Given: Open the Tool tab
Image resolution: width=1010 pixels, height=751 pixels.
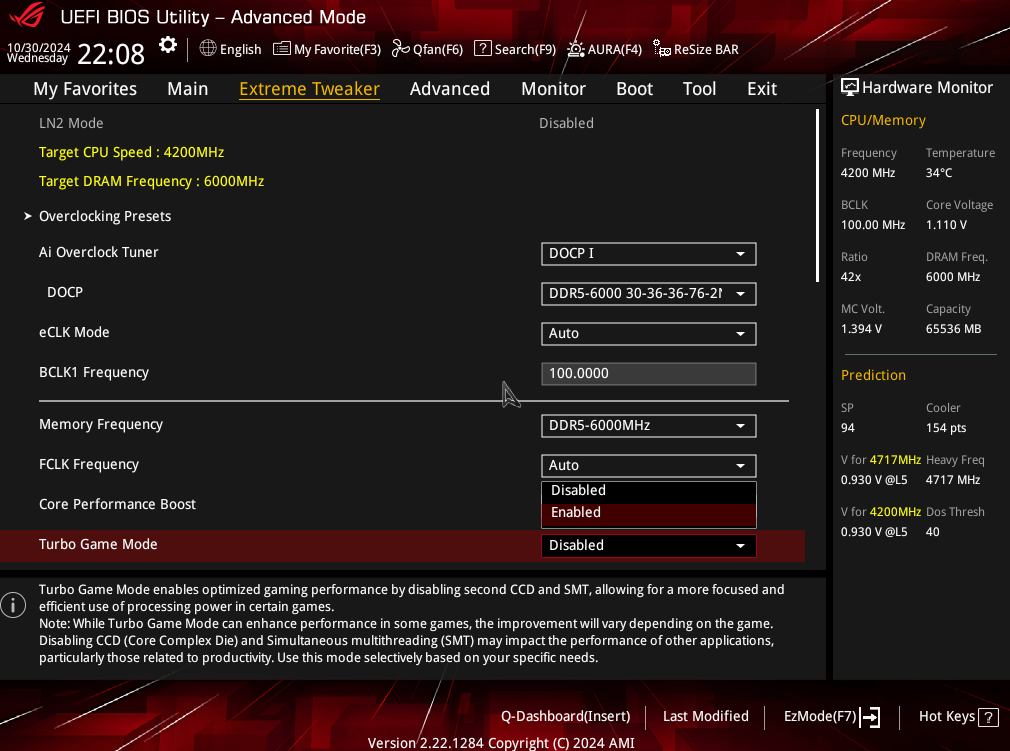Looking at the screenshot, I should 700,89.
